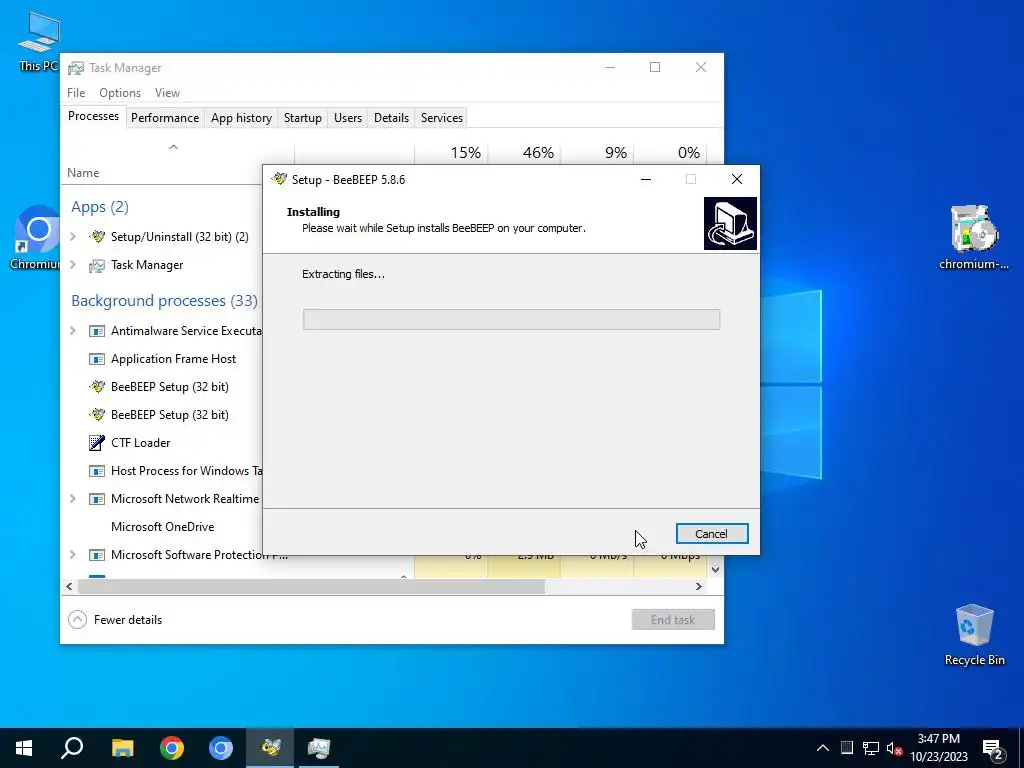Expand Antimalware Service Executable row
The height and width of the screenshot is (768, 1024).
(x=72, y=330)
